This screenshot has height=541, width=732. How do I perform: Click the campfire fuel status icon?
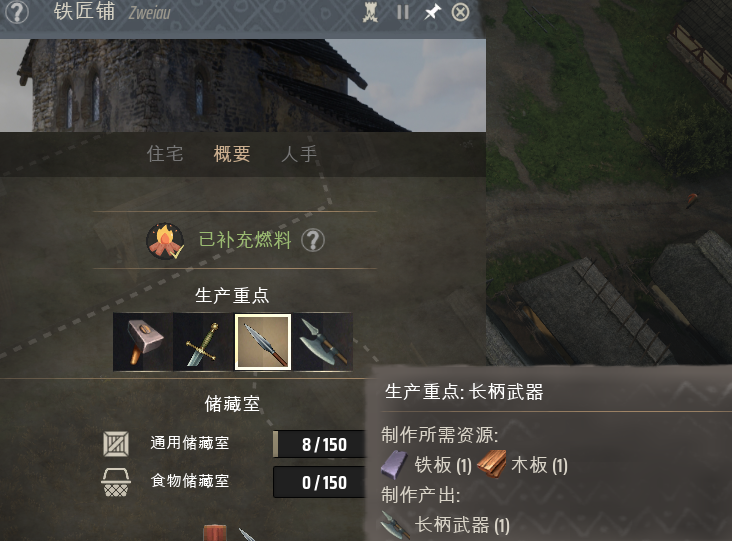click(x=165, y=241)
